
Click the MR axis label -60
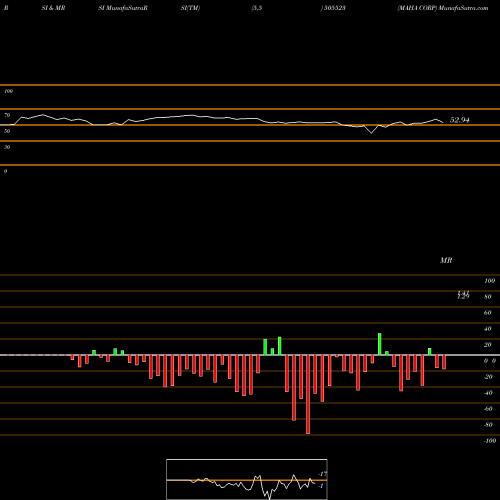tap(488, 409)
